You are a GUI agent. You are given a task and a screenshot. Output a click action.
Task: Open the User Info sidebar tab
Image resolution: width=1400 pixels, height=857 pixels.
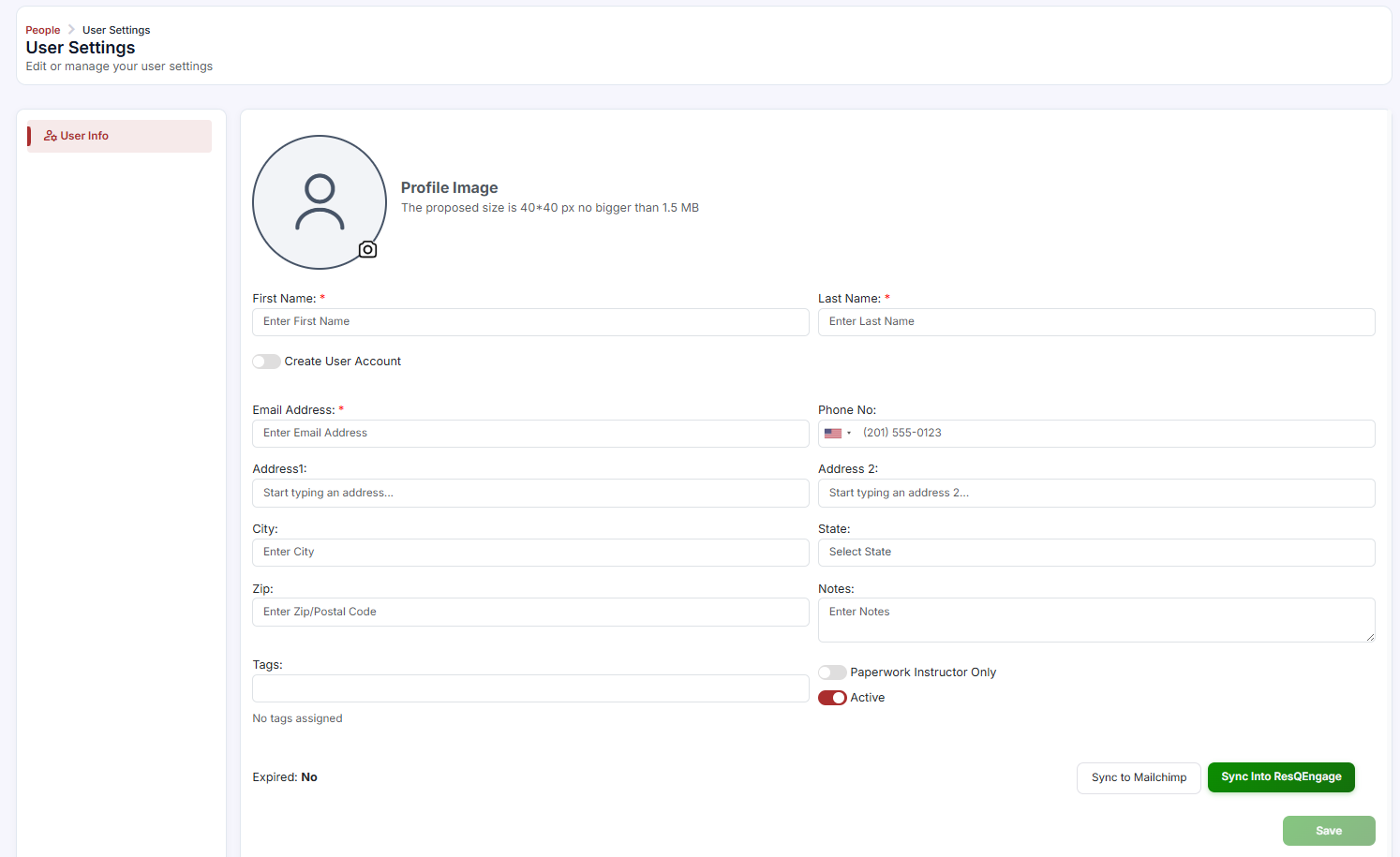(x=119, y=136)
